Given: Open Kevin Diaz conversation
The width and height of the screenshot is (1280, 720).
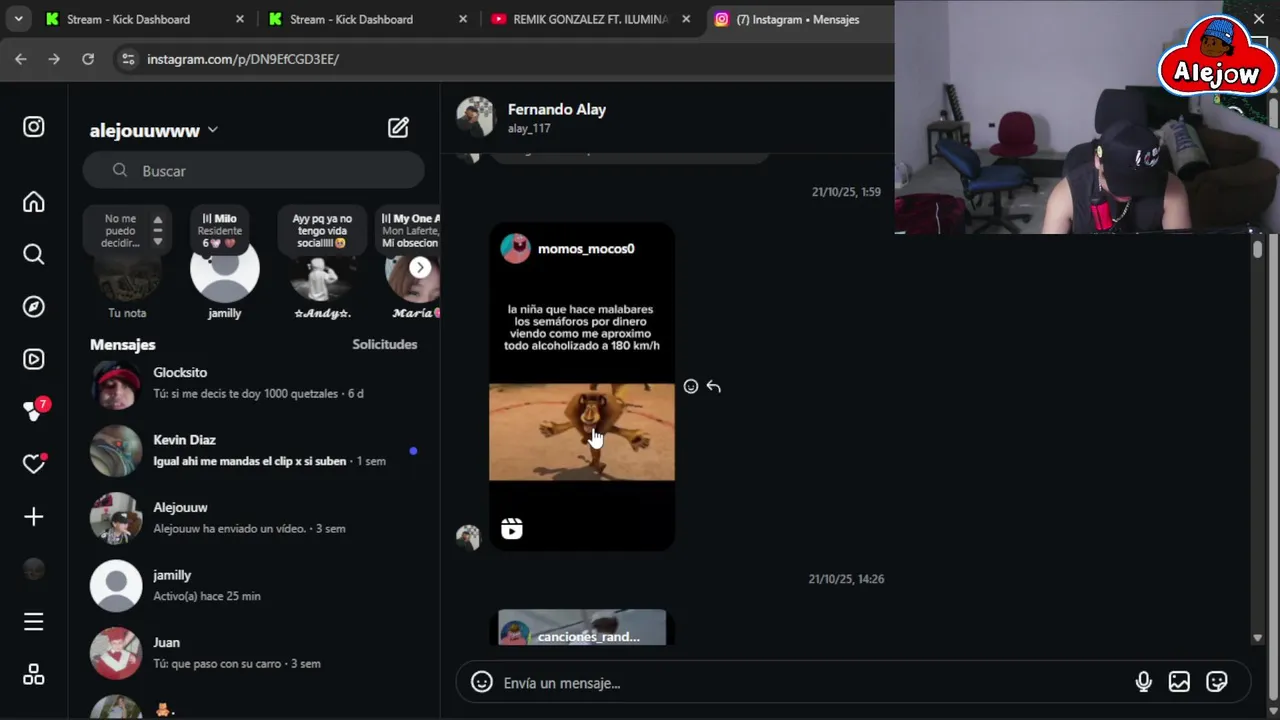Looking at the screenshot, I should [x=254, y=450].
